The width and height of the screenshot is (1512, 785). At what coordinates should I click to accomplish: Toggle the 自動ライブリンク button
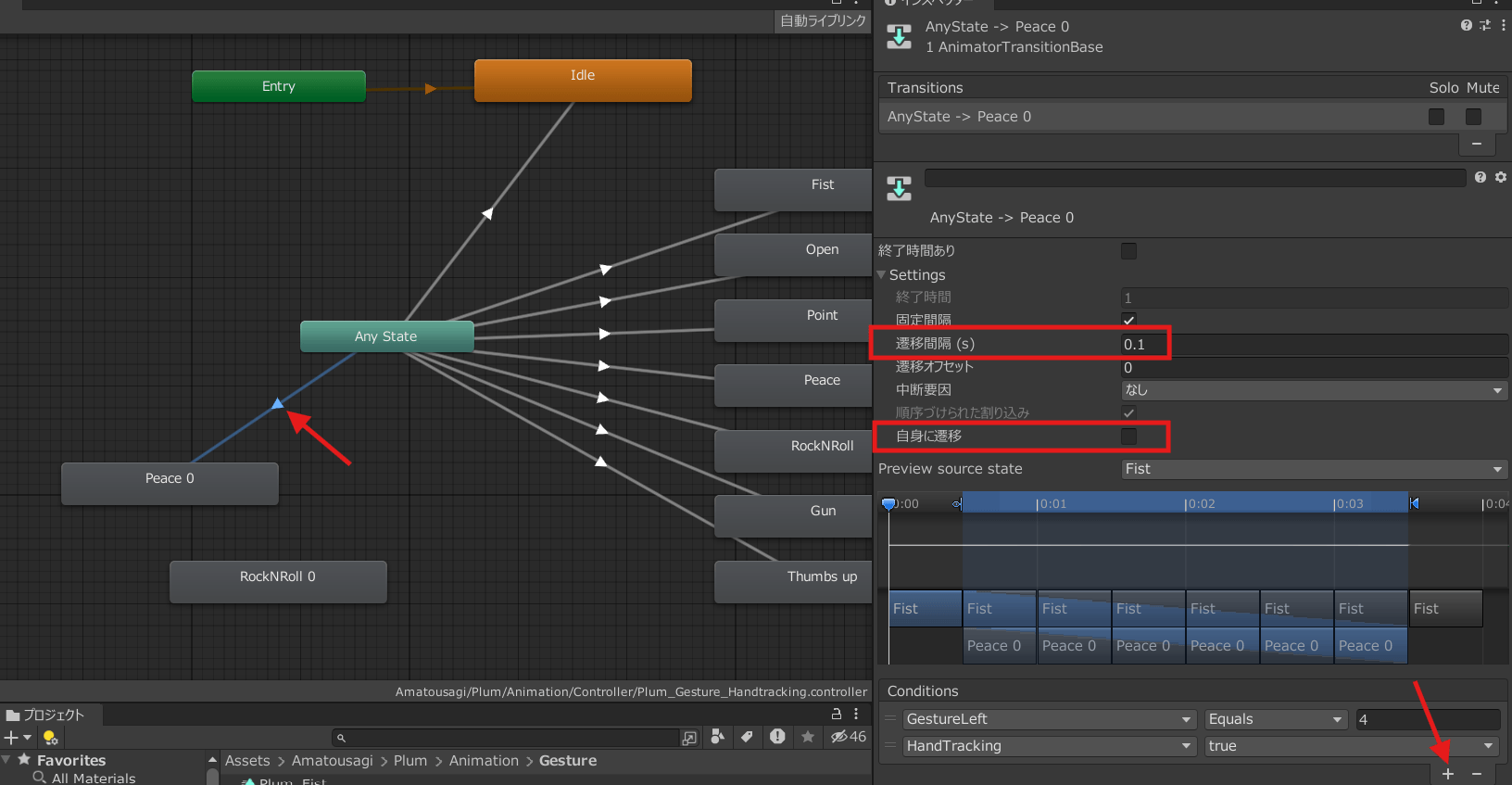click(x=823, y=21)
